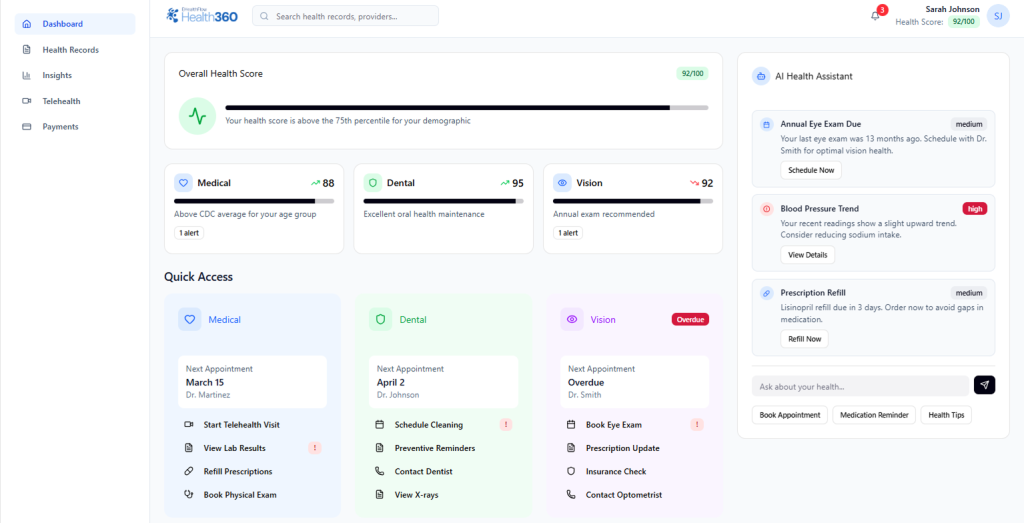The image size is (1024, 523).
Task: Open Start Telehealth Visit link
Action: click(x=241, y=425)
